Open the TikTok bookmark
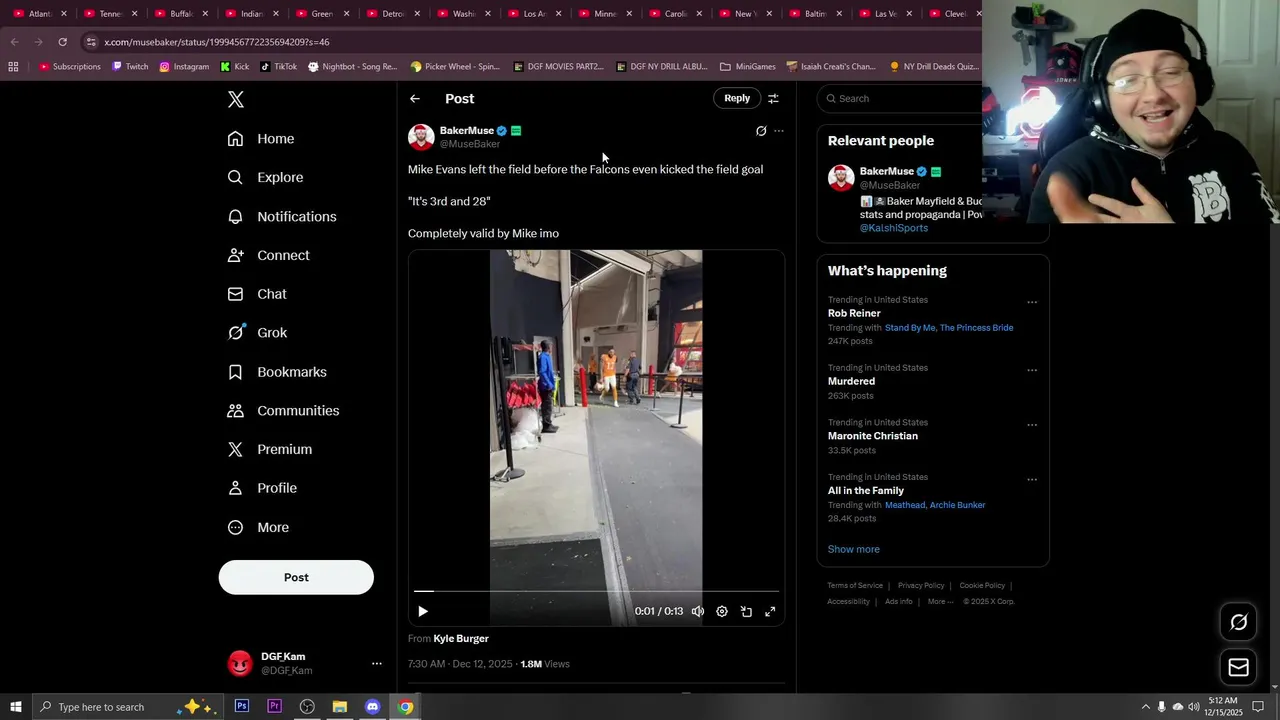 click(x=279, y=67)
